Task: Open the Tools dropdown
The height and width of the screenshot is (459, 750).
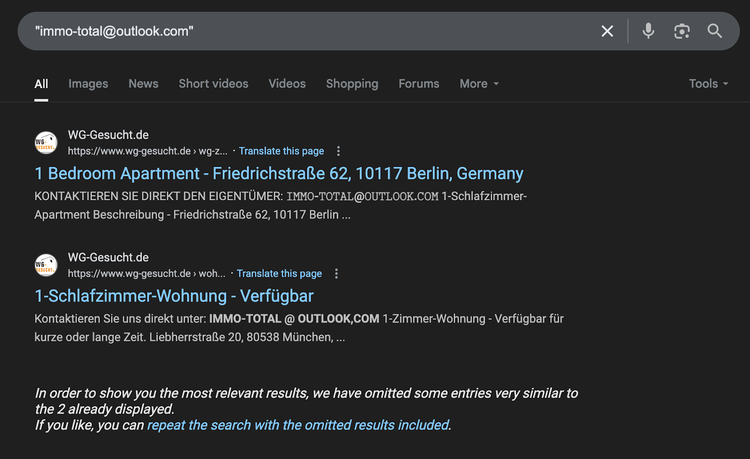Action: (x=708, y=84)
